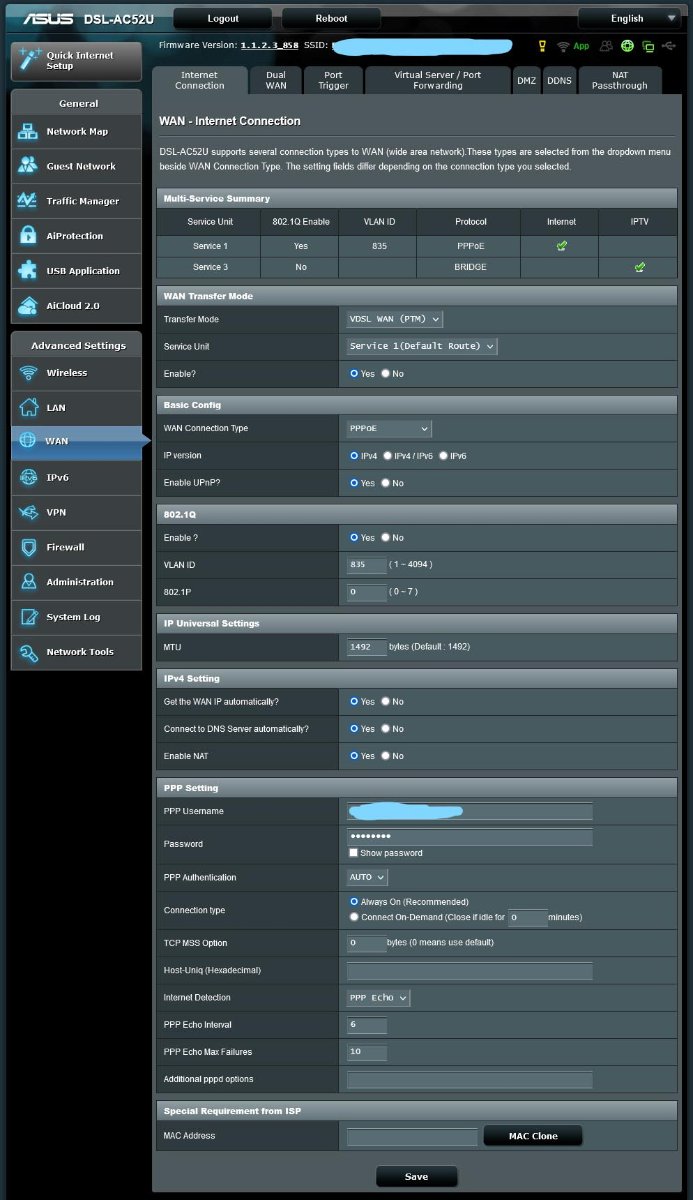This screenshot has height=1200, width=693.
Task: Open the Guest Network page
Action: (76, 166)
